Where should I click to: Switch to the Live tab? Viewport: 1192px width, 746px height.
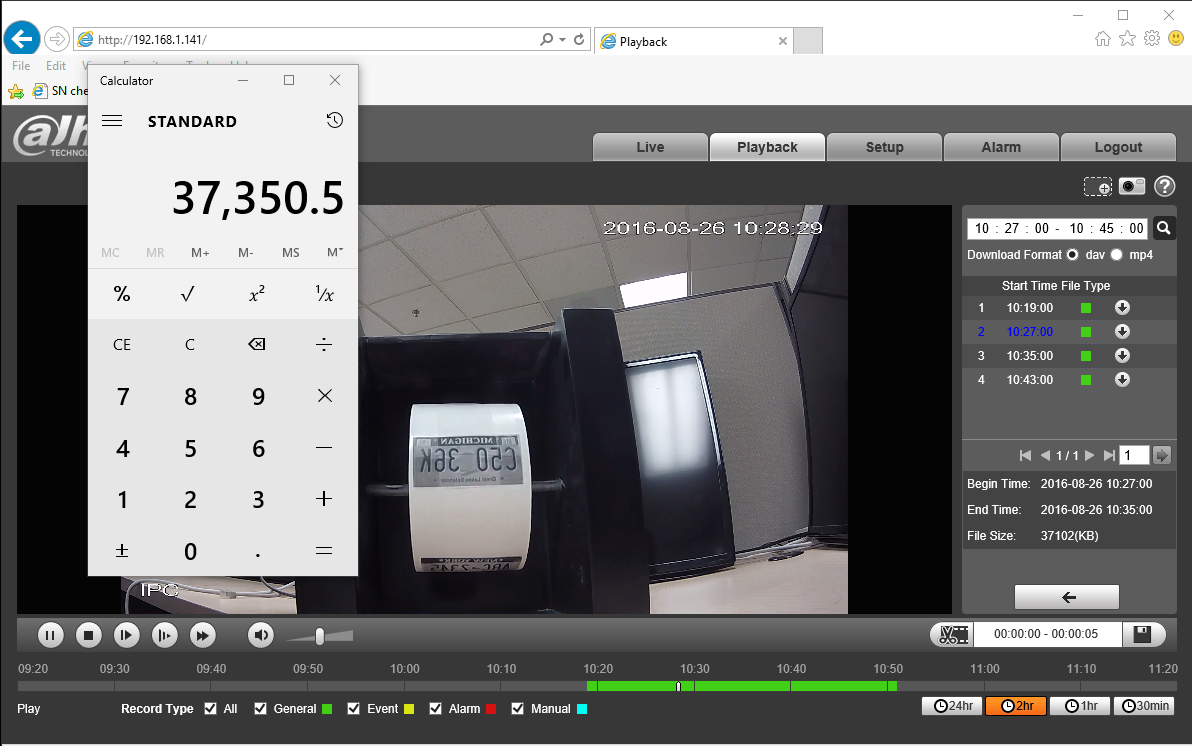pos(650,147)
